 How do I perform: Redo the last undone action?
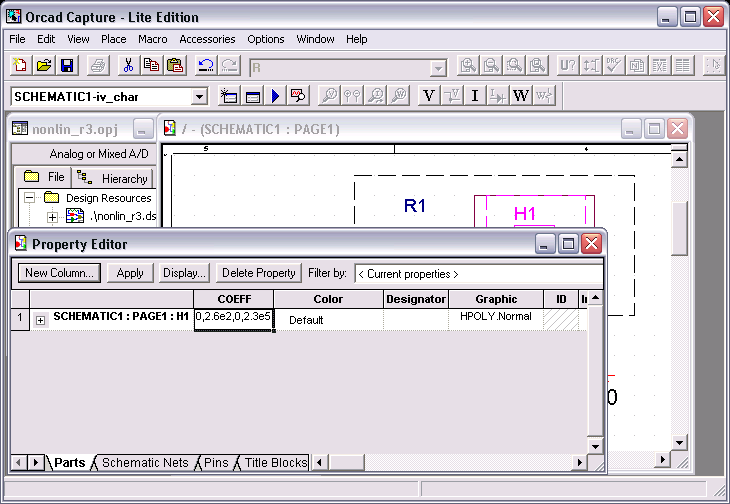click(230, 66)
